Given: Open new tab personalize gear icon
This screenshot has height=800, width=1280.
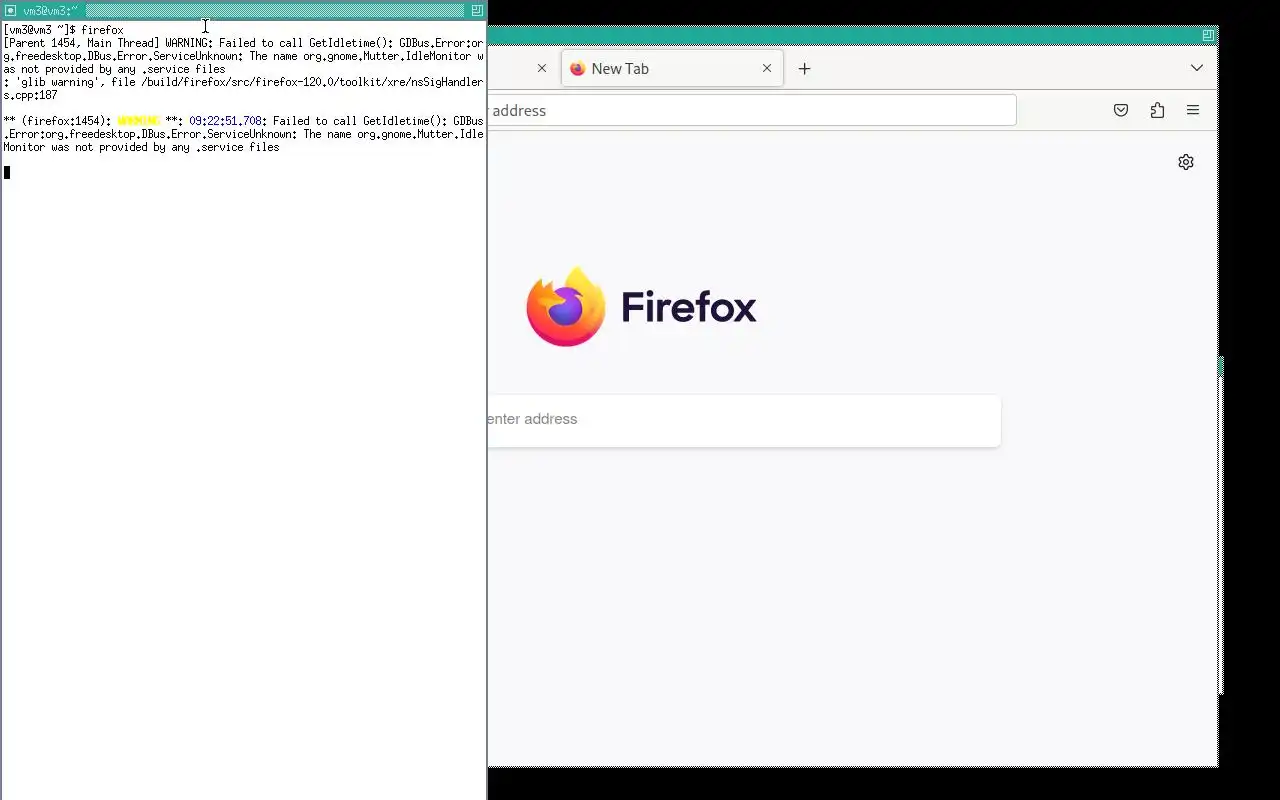Looking at the screenshot, I should 1186,162.
